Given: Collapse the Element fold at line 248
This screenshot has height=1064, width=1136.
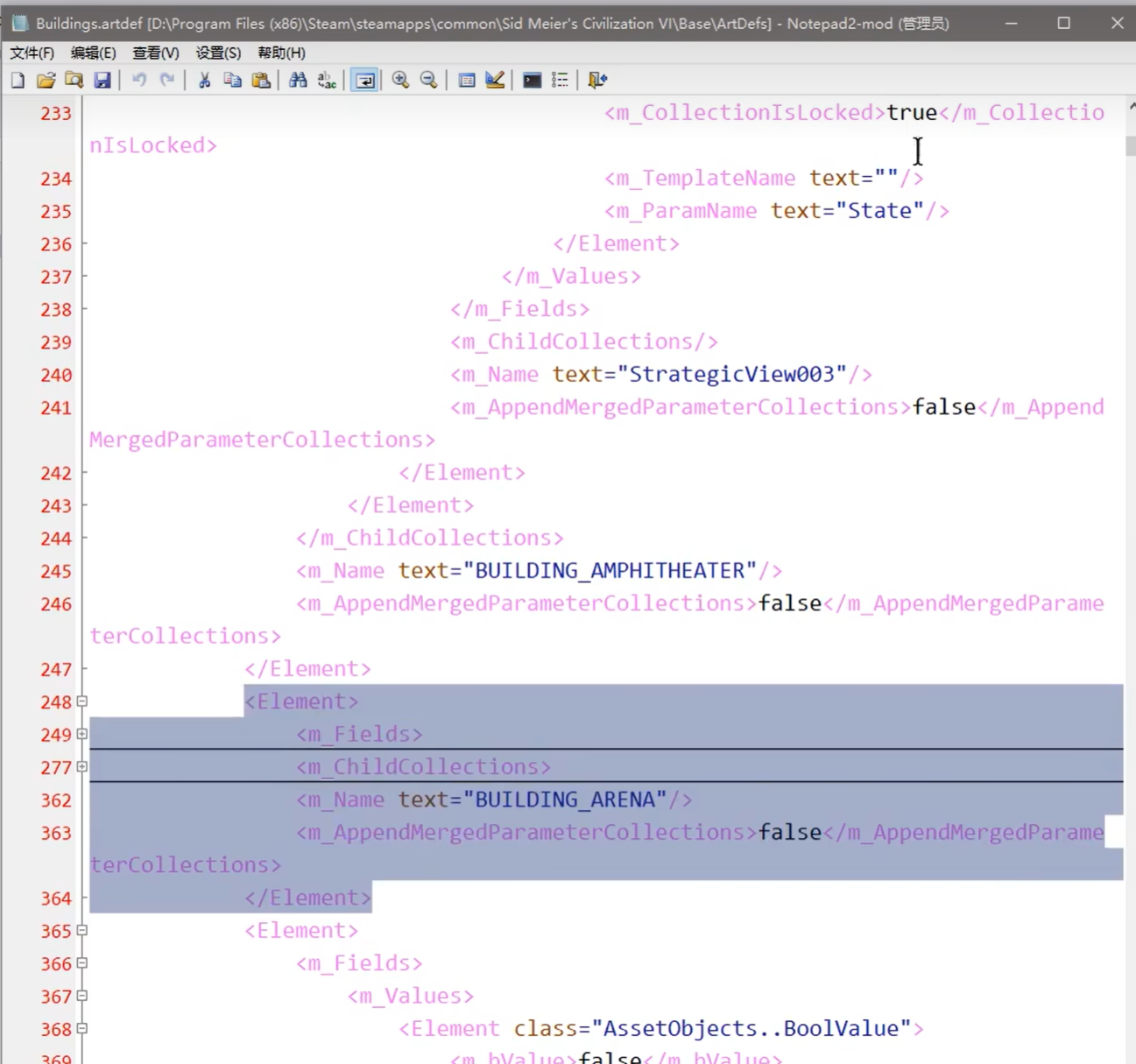Looking at the screenshot, I should click(82, 701).
